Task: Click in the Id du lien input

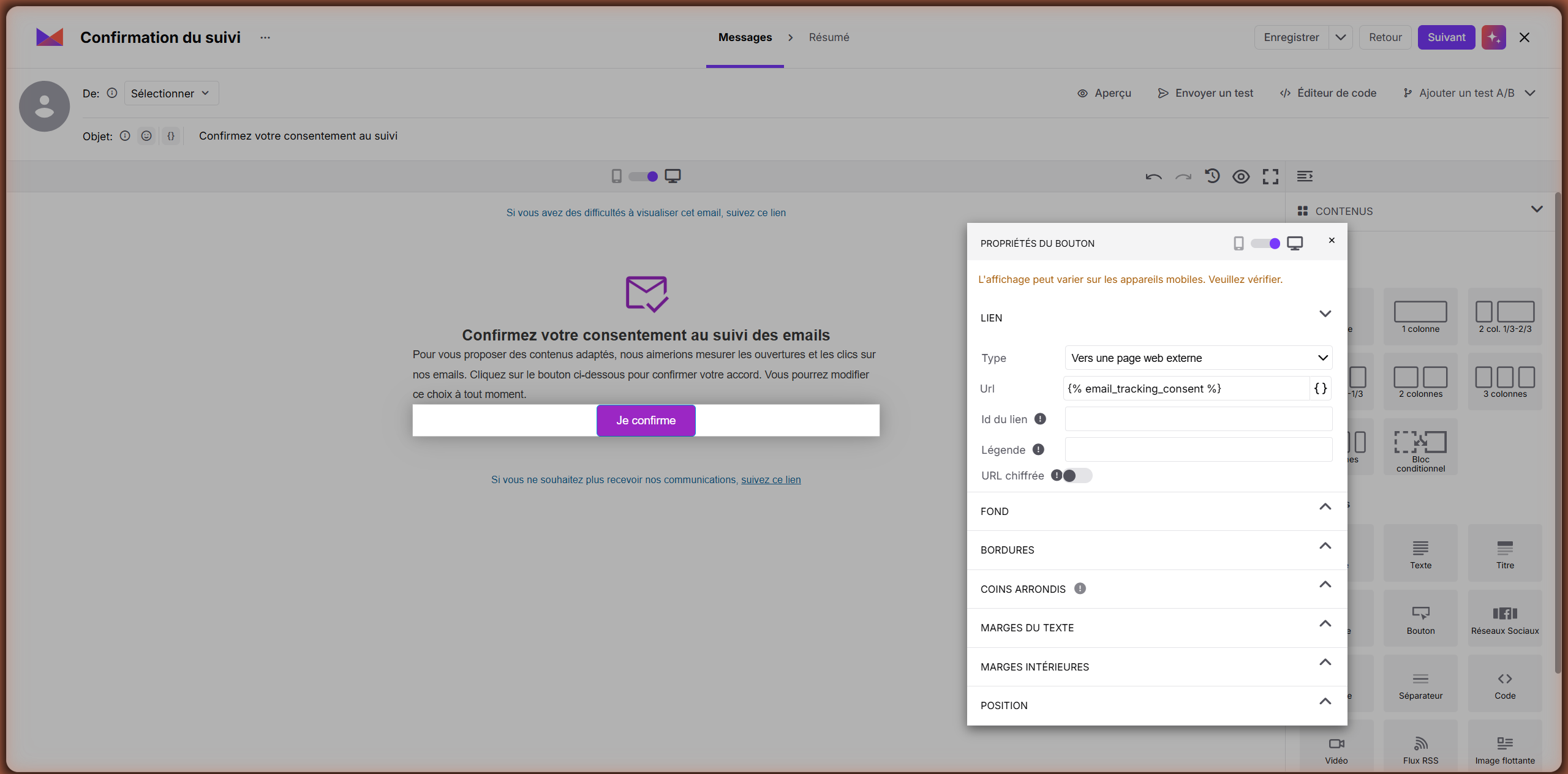Action: (1199, 419)
